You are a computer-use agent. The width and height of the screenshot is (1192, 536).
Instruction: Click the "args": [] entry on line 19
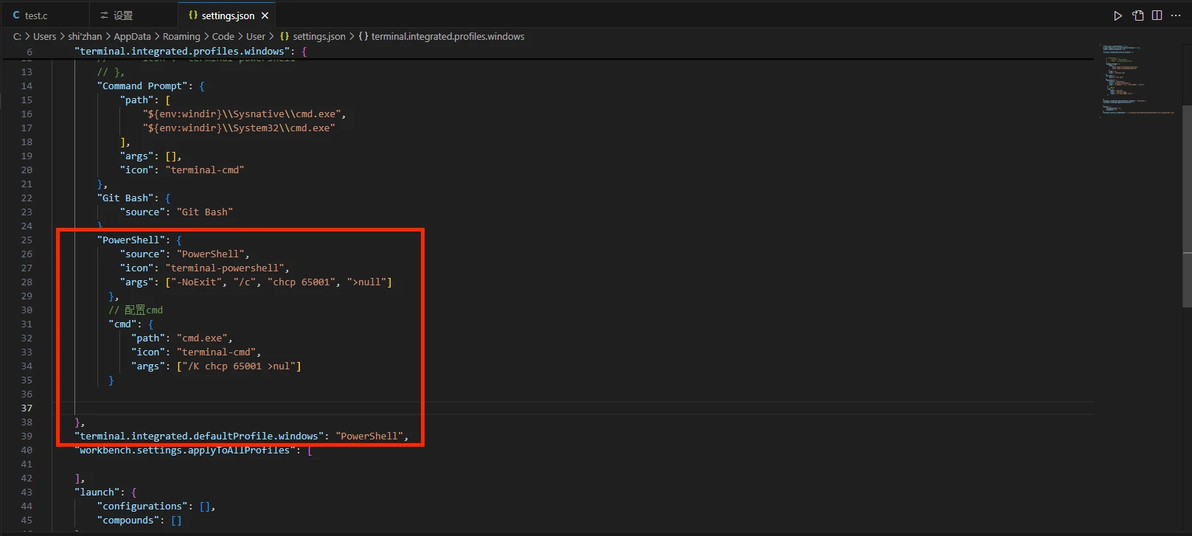[149, 156]
